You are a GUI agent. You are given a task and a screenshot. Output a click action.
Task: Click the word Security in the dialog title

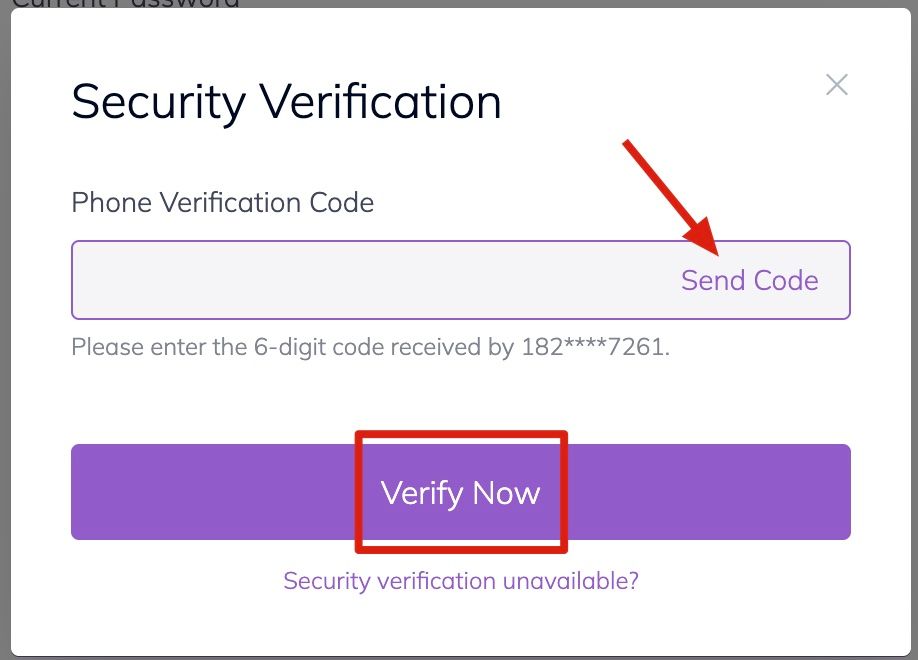(x=158, y=102)
